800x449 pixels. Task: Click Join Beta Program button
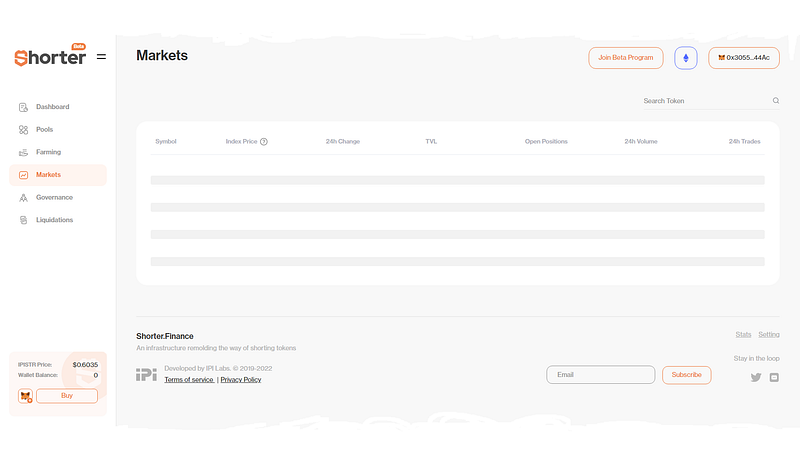coord(626,58)
